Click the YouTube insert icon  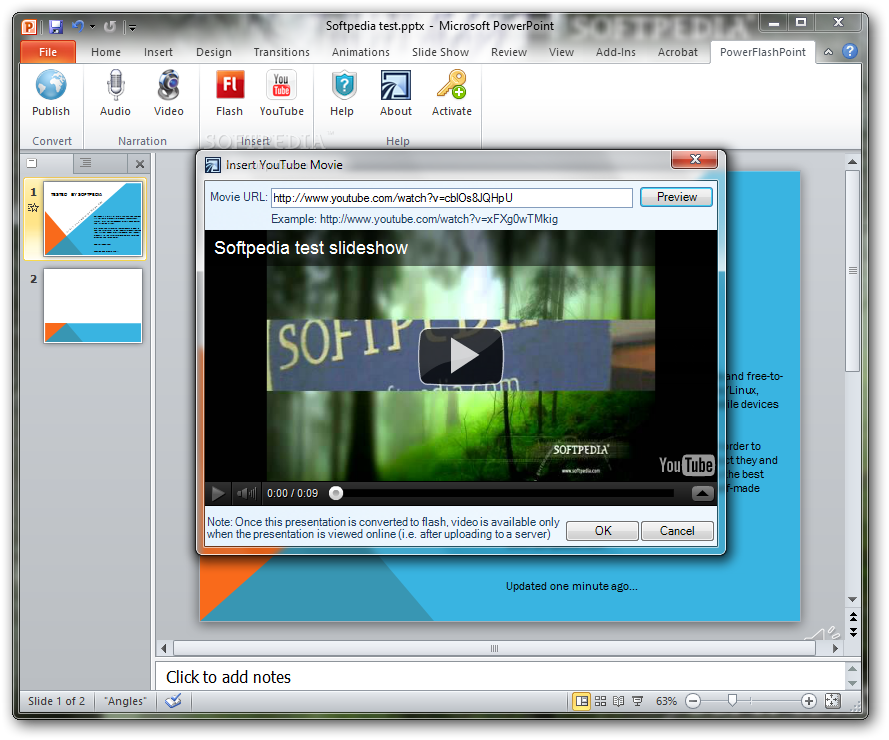point(281,85)
